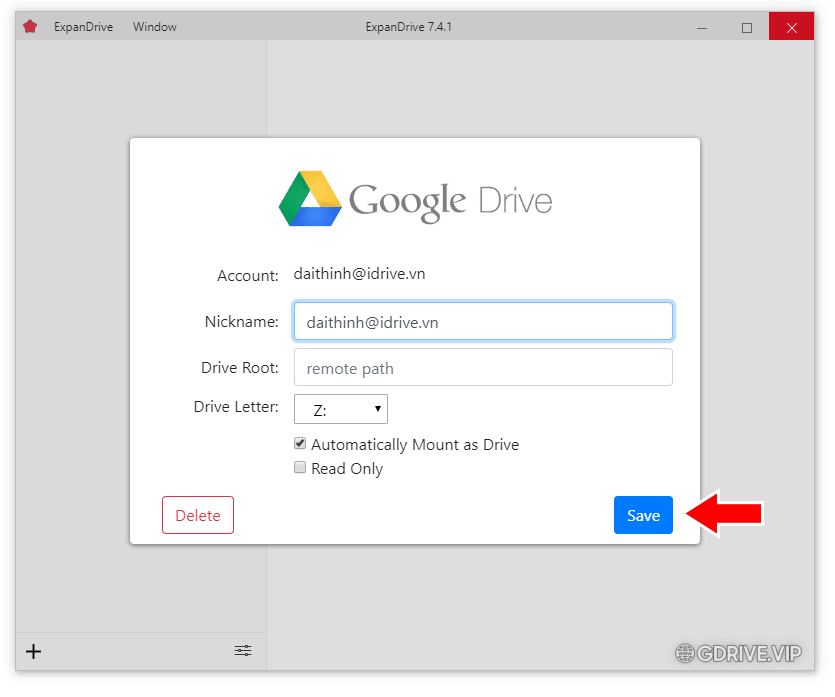This screenshot has width=835, height=697.
Task: Click the Delete button
Action: [198, 515]
